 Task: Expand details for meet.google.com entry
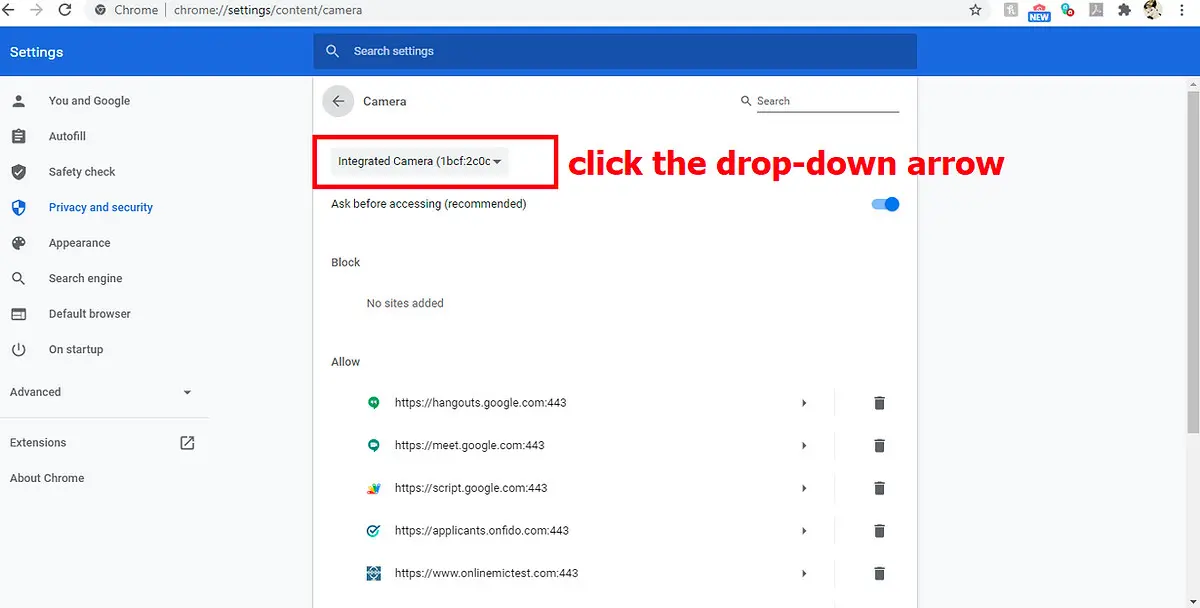point(804,446)
